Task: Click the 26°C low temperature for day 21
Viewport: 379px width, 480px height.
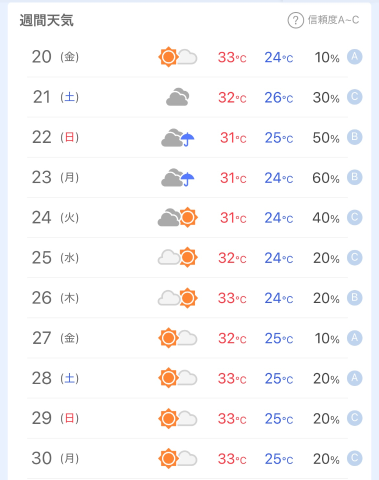Action: point(279,98)
